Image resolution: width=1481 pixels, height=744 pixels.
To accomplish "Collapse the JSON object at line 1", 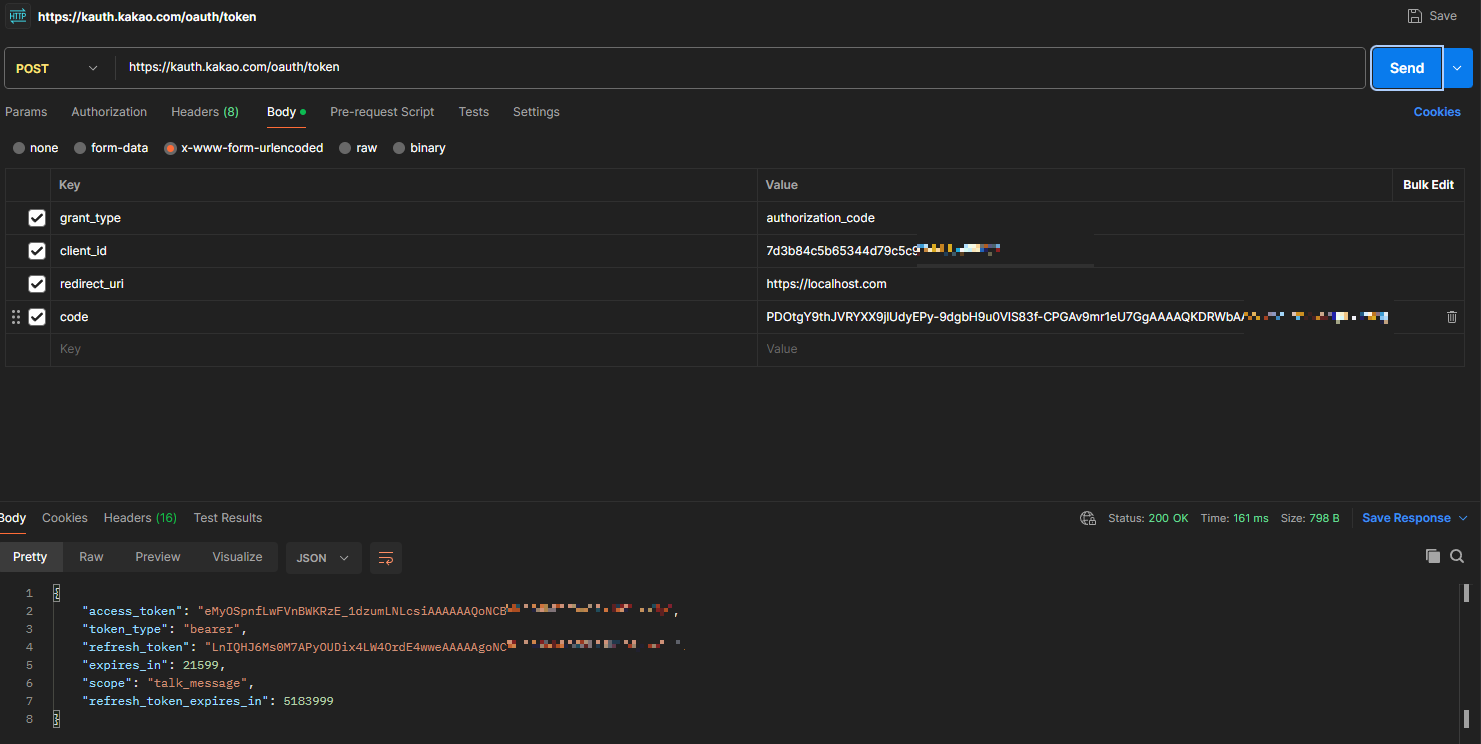I will pyautogui.click(x=57, y=593).
